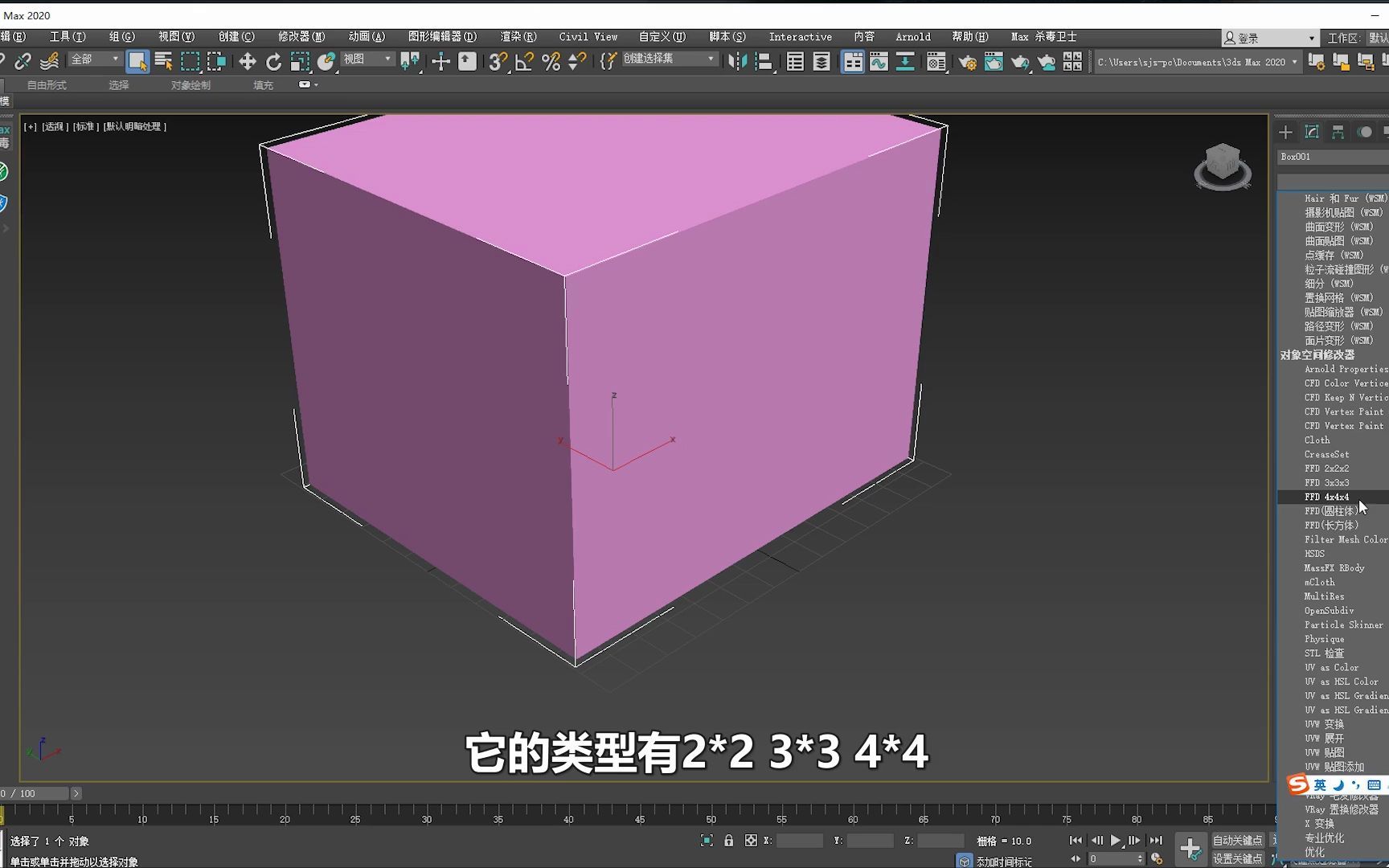This screenshot has width=1389, height=868.
Task: Enable Auto Key animation mode
Action: coord(1236,839)
